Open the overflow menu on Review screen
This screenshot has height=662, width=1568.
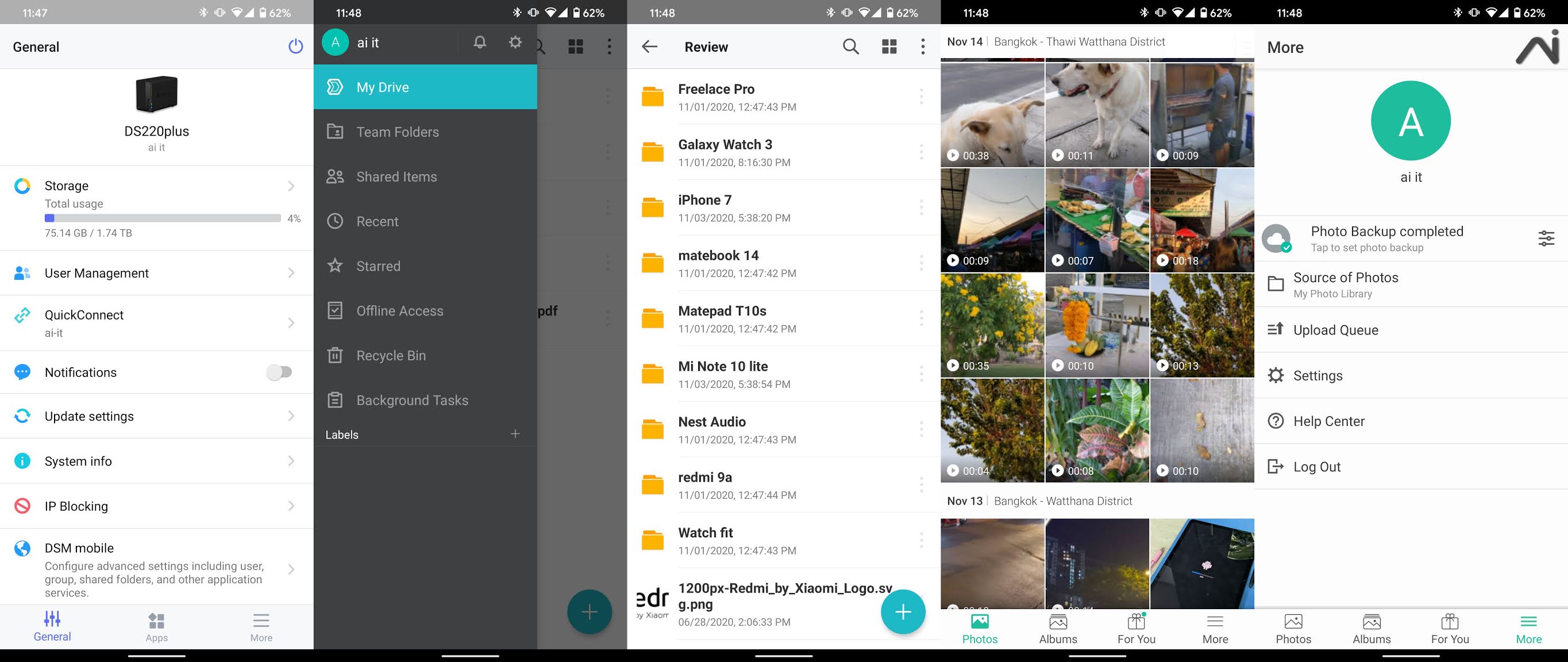(x=923, y=47)
